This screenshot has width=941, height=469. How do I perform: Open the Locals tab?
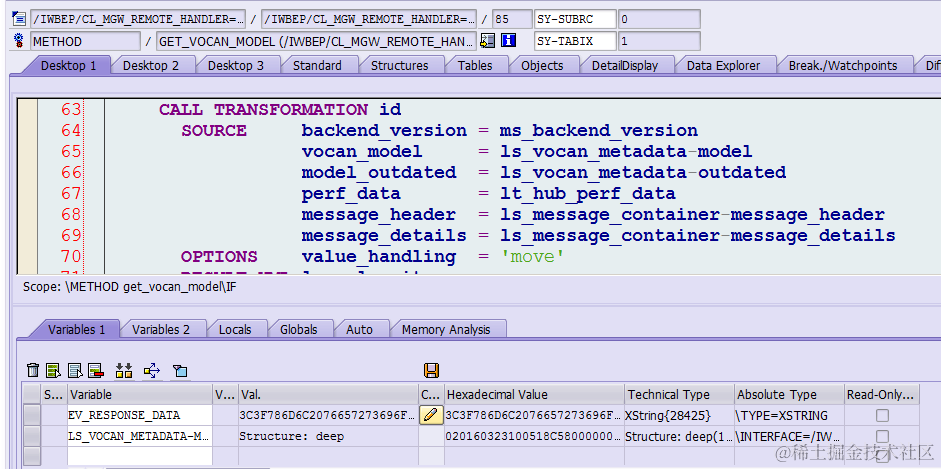click(x=235, y=329)
